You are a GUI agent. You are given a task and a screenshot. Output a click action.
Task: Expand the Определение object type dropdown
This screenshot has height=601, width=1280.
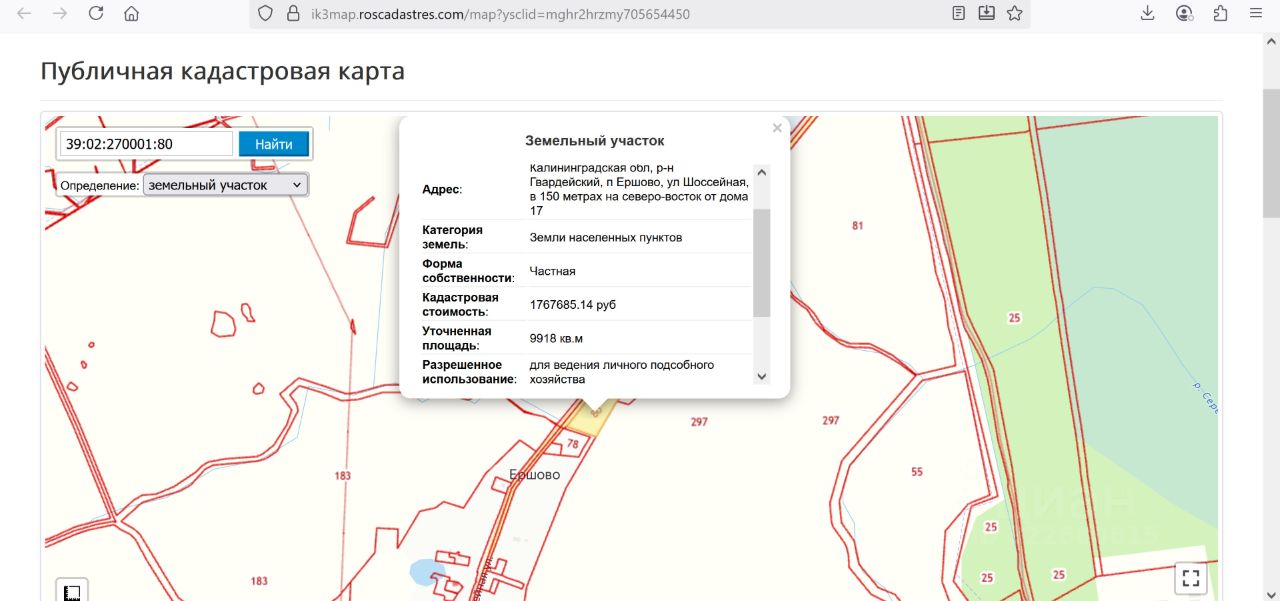pyautogui.click(x=226, y=185)
